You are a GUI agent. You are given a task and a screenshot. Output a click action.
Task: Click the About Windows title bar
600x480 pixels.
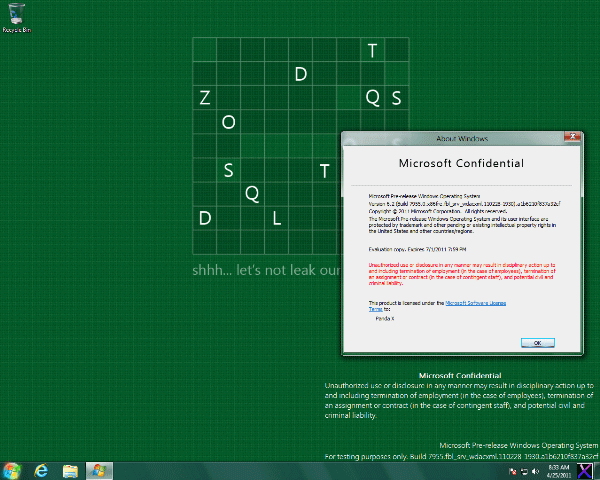[462, 138]
